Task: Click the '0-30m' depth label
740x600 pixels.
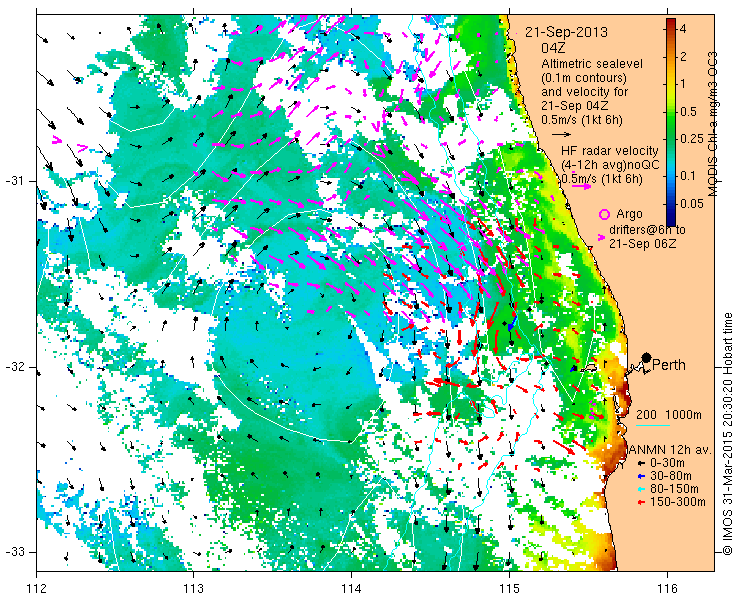Action: [667, 463]
